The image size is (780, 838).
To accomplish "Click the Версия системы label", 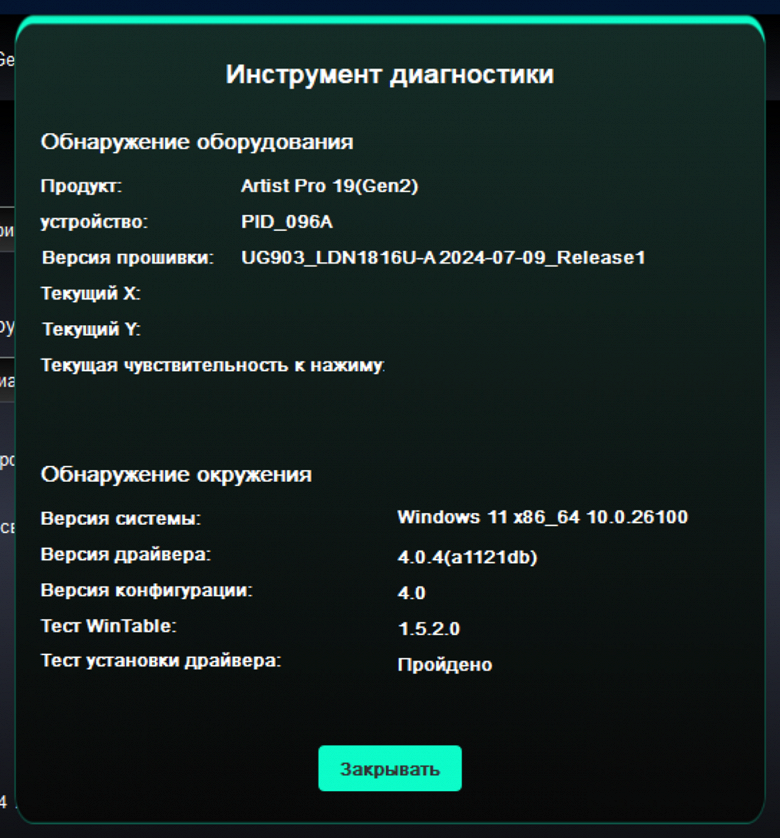I will coord(121,519).
